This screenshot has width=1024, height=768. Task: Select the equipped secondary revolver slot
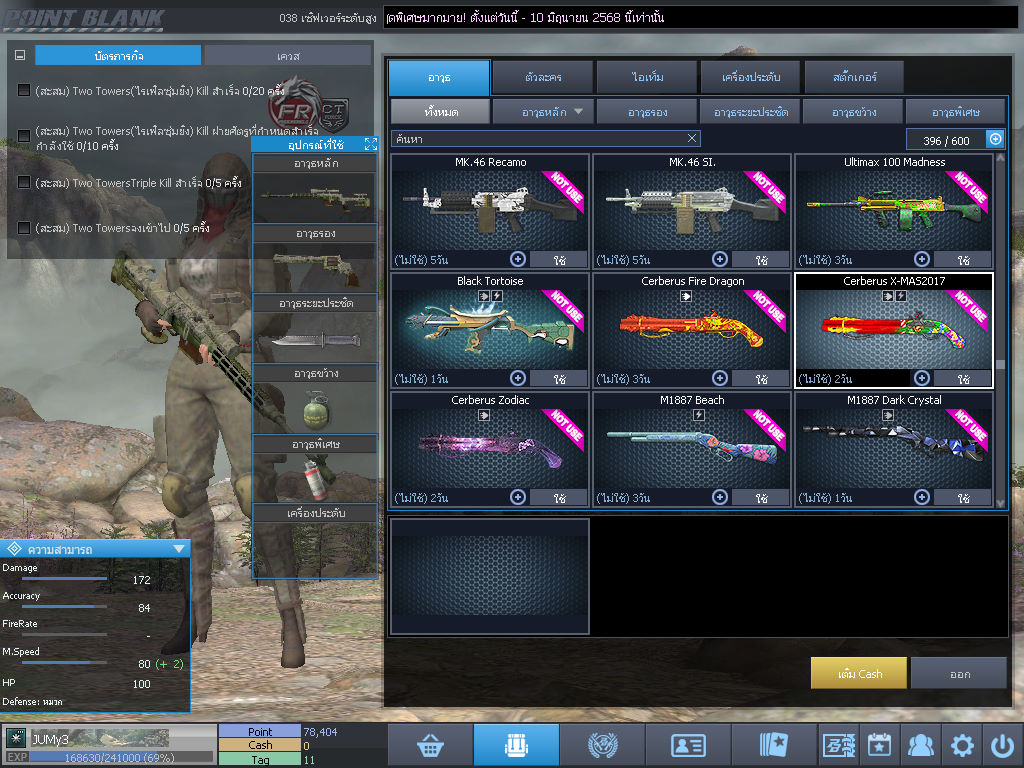[x=315, y=268]
